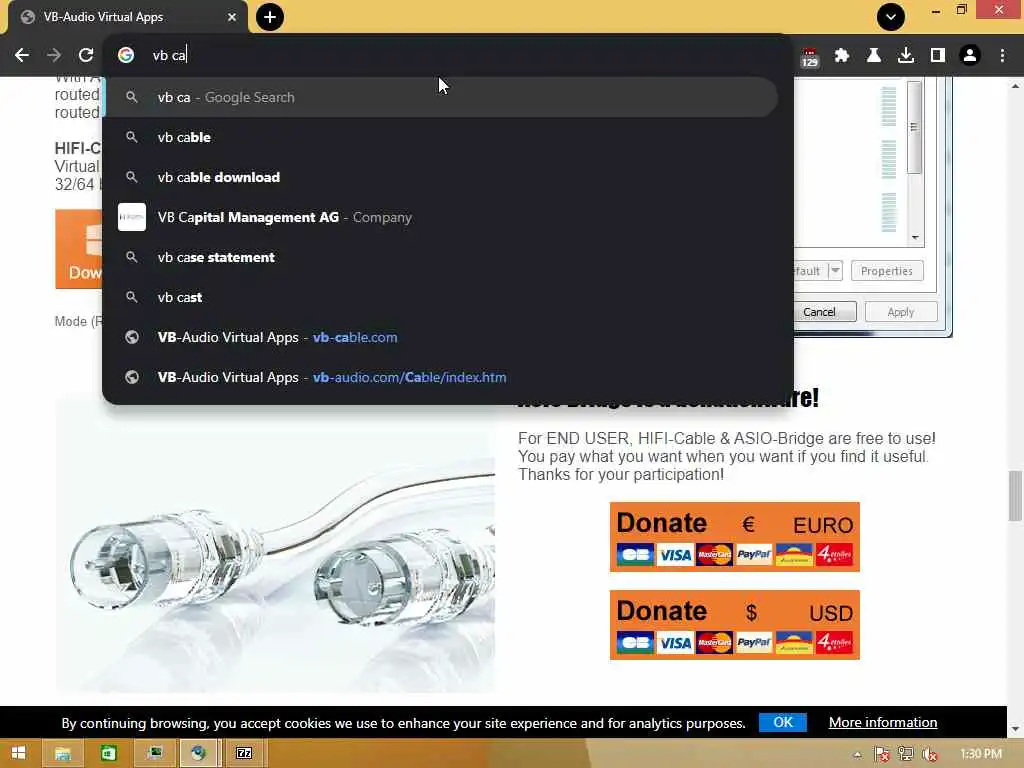Select 'VB Capital Management AG' suggestion
This screenshot has height=768, width=1024.
tap(441, 217)
